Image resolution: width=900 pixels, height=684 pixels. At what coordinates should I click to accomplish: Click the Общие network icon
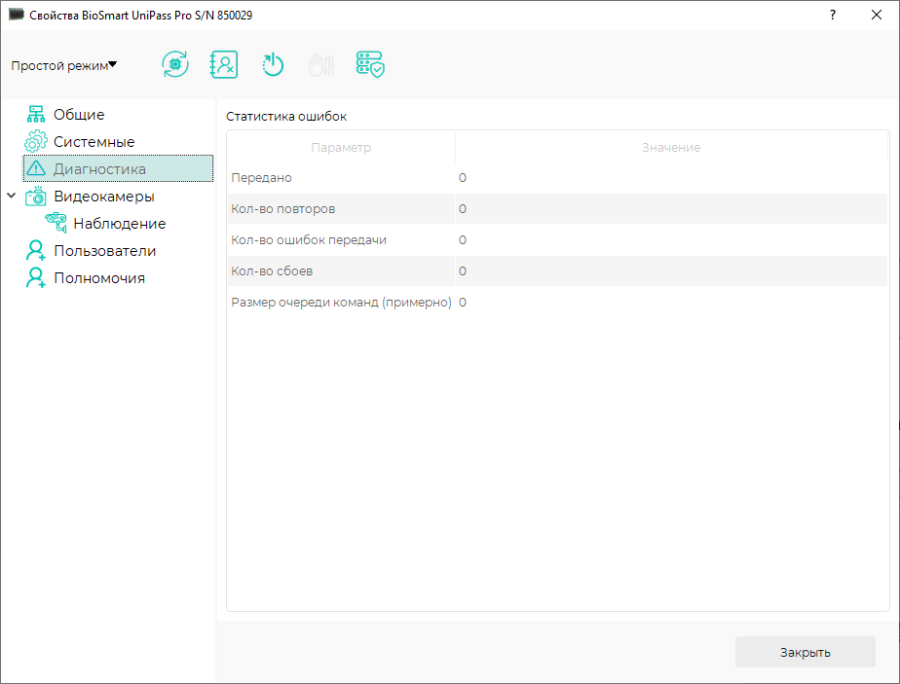click(x=36, y=114)
